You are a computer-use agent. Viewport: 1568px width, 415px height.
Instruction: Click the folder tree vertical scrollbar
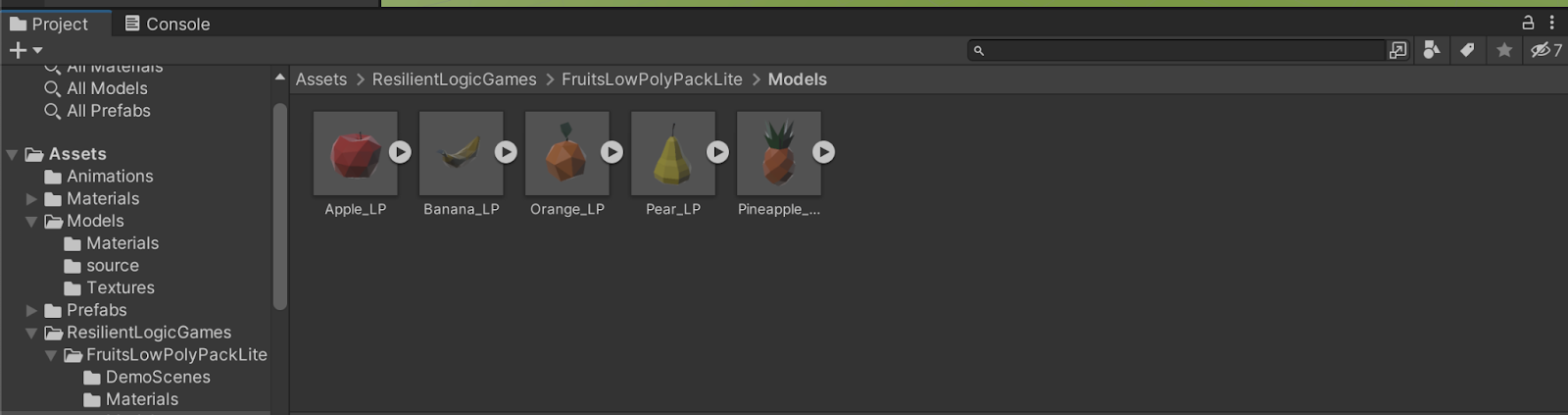[280, 206]
